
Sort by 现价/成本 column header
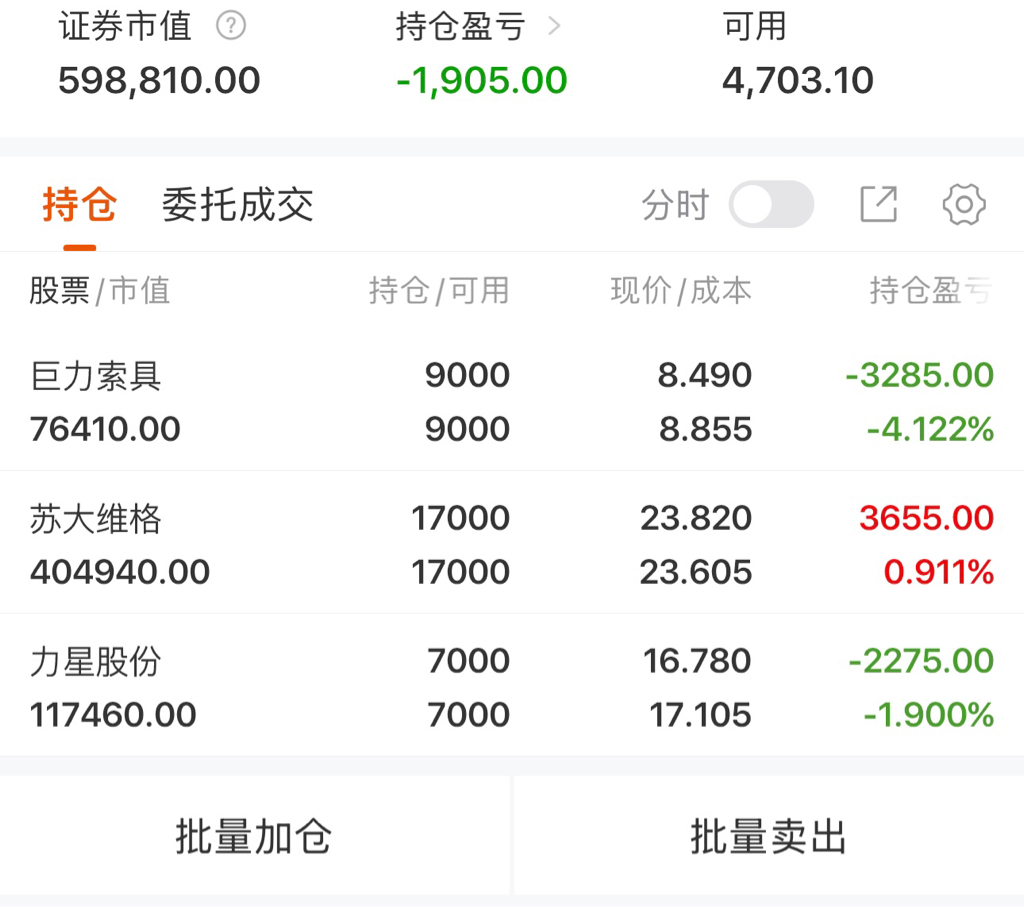[681, 291]
